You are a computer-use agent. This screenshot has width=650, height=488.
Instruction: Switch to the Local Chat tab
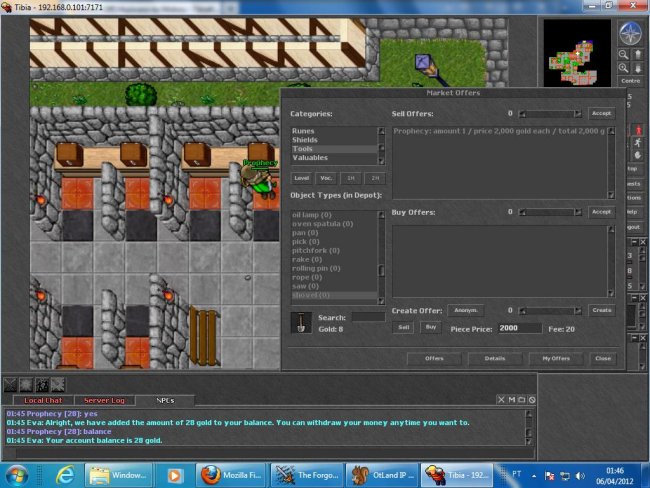coord(43,401)
